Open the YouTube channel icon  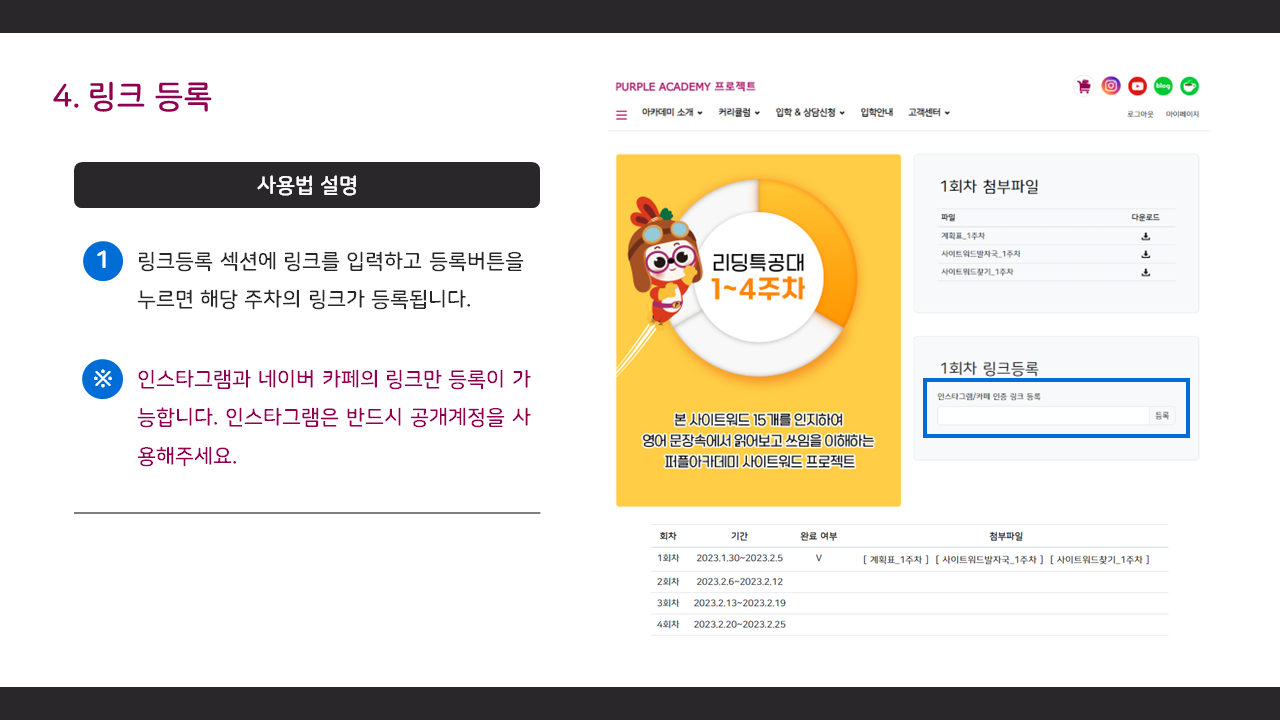(x=1137, y=86)
